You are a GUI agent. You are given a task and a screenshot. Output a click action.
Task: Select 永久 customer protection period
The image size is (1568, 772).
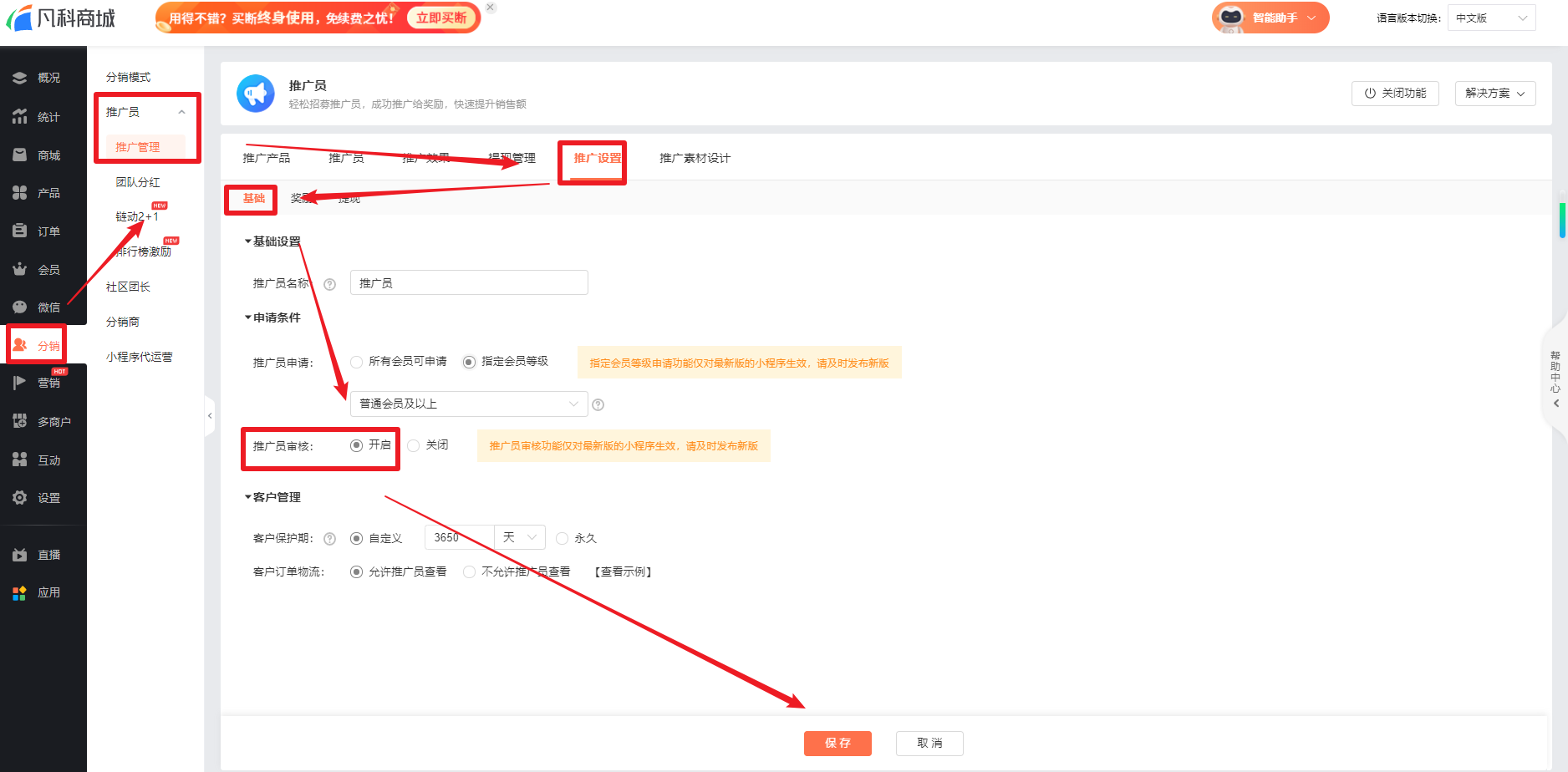[563, 539]
